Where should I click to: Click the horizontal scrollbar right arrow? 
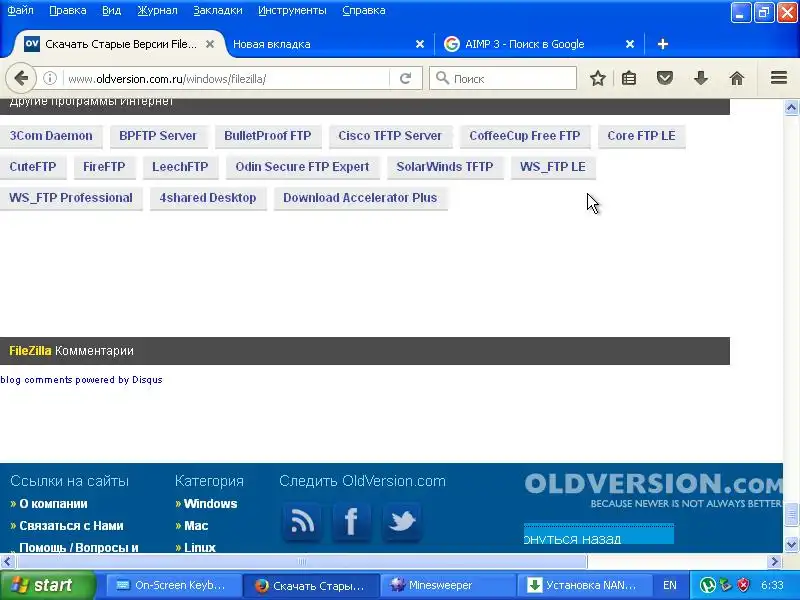tap(774, 562)
